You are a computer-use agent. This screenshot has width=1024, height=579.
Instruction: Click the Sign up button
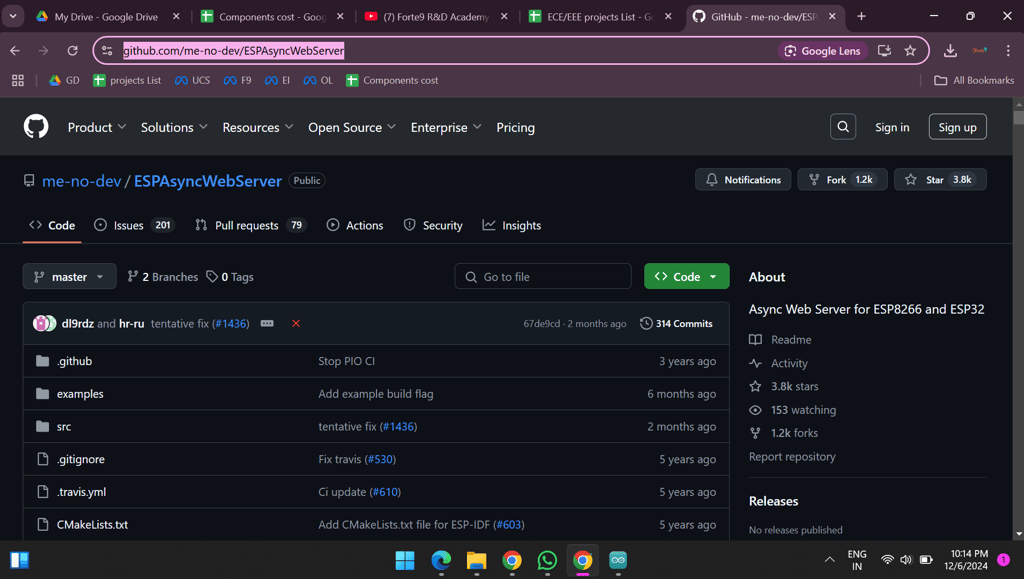point(957,127)
